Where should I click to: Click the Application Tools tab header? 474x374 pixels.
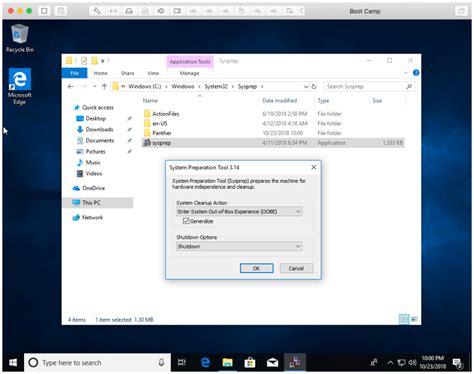click(x=190, y=61)
